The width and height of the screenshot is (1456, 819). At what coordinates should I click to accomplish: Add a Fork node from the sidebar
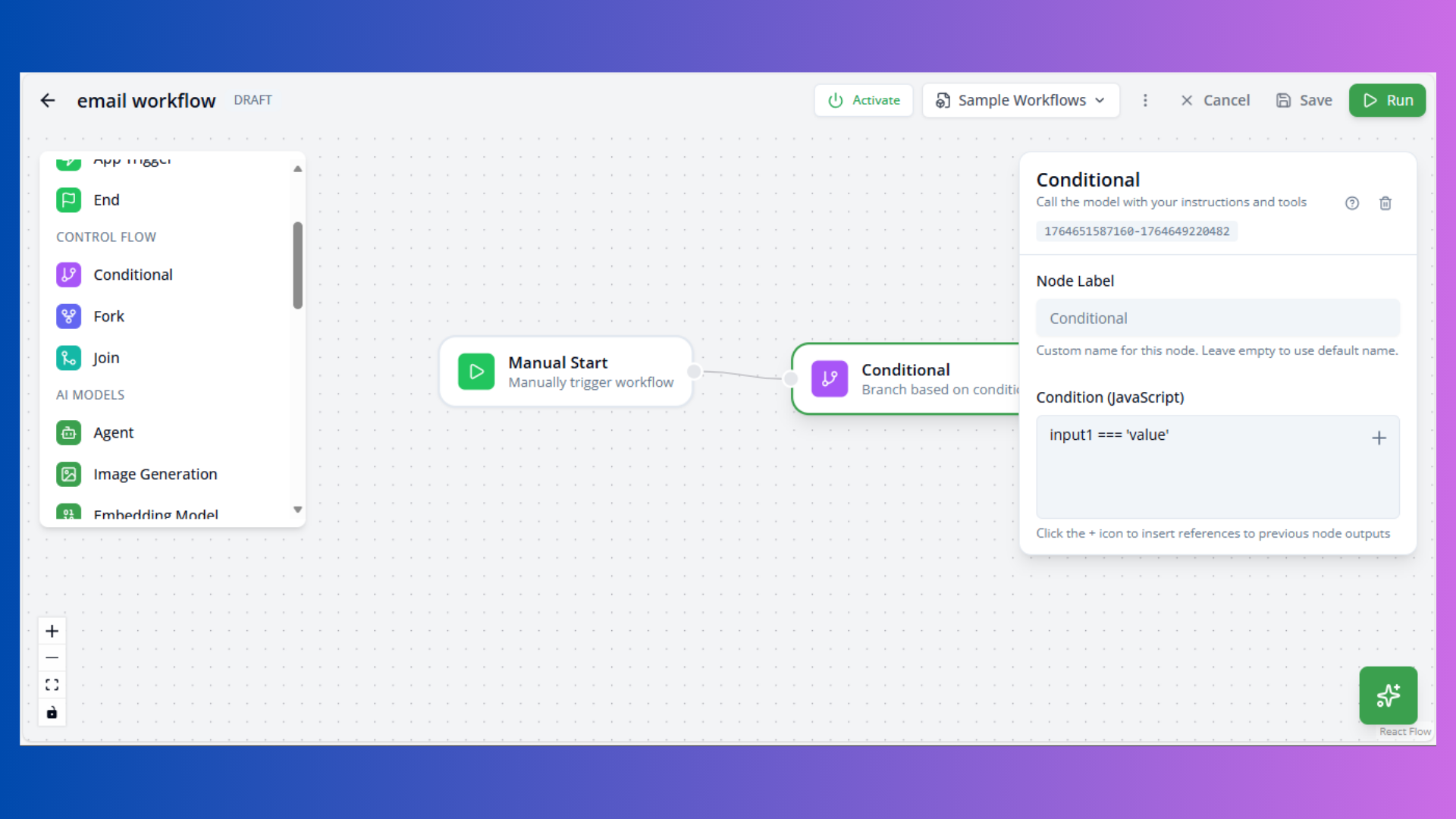[x=108, y=316]
